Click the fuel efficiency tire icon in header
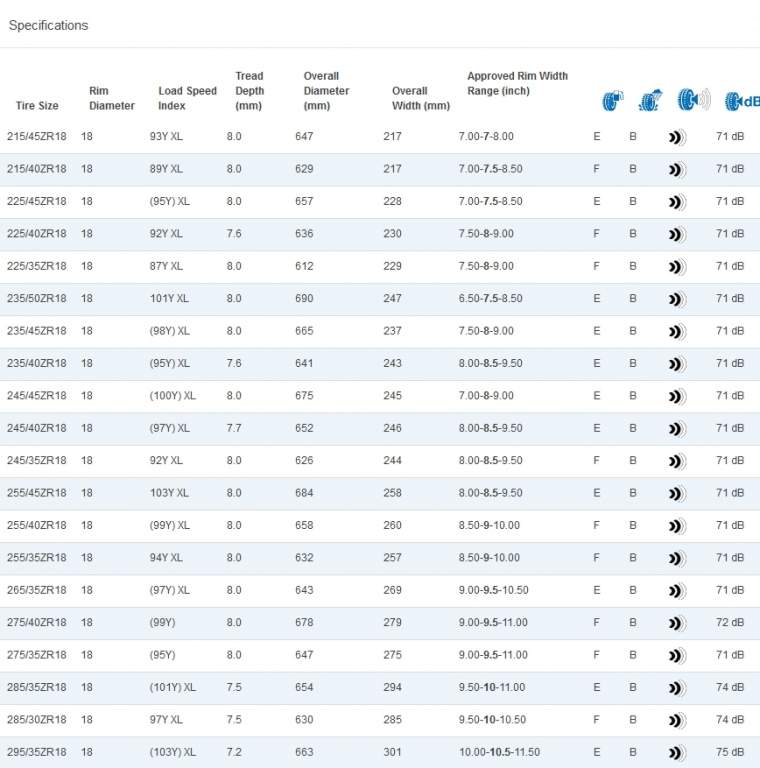Image resolution: width=760 pixels, height=768 pixels. 612,100
